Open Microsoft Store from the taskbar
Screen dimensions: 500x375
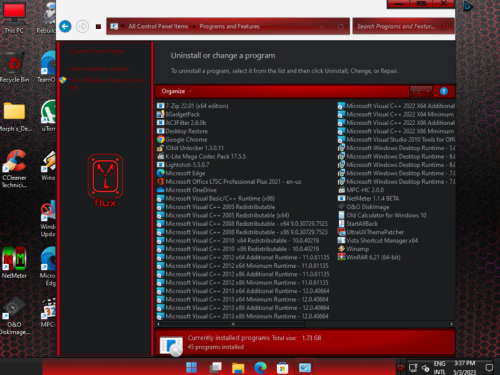[282, 368]
